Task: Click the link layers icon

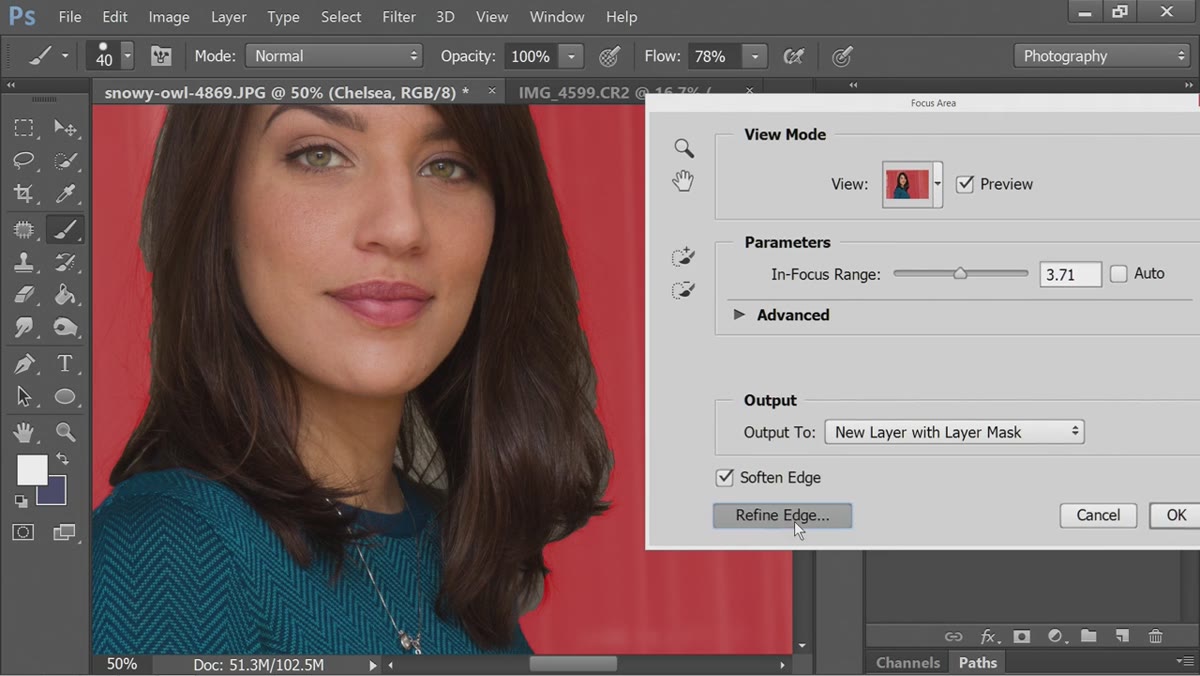Action: (954, 636)
